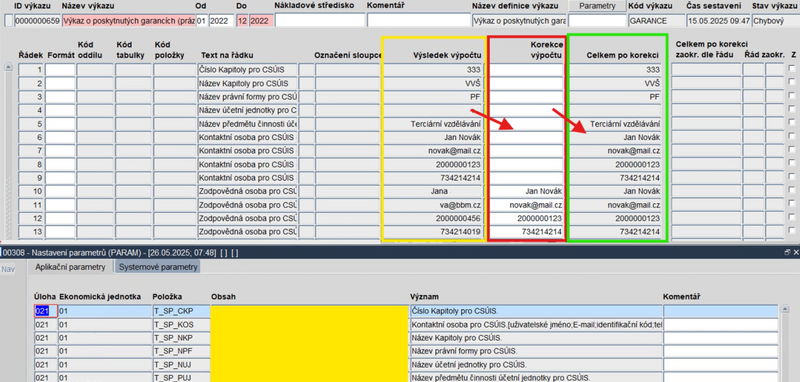Click the yellow Obsah field of T_SP_CKP
Viewport: 800px width, 382px height.
coord(309,311)
